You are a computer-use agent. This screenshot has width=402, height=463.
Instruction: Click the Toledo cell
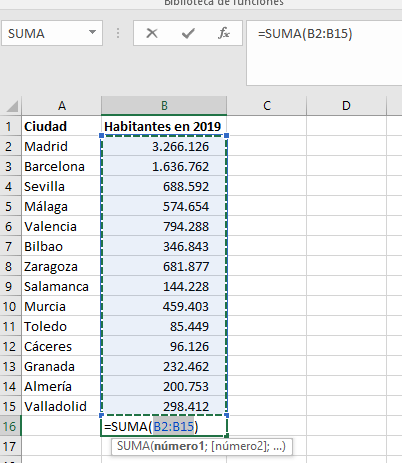(x=62, y=326)
